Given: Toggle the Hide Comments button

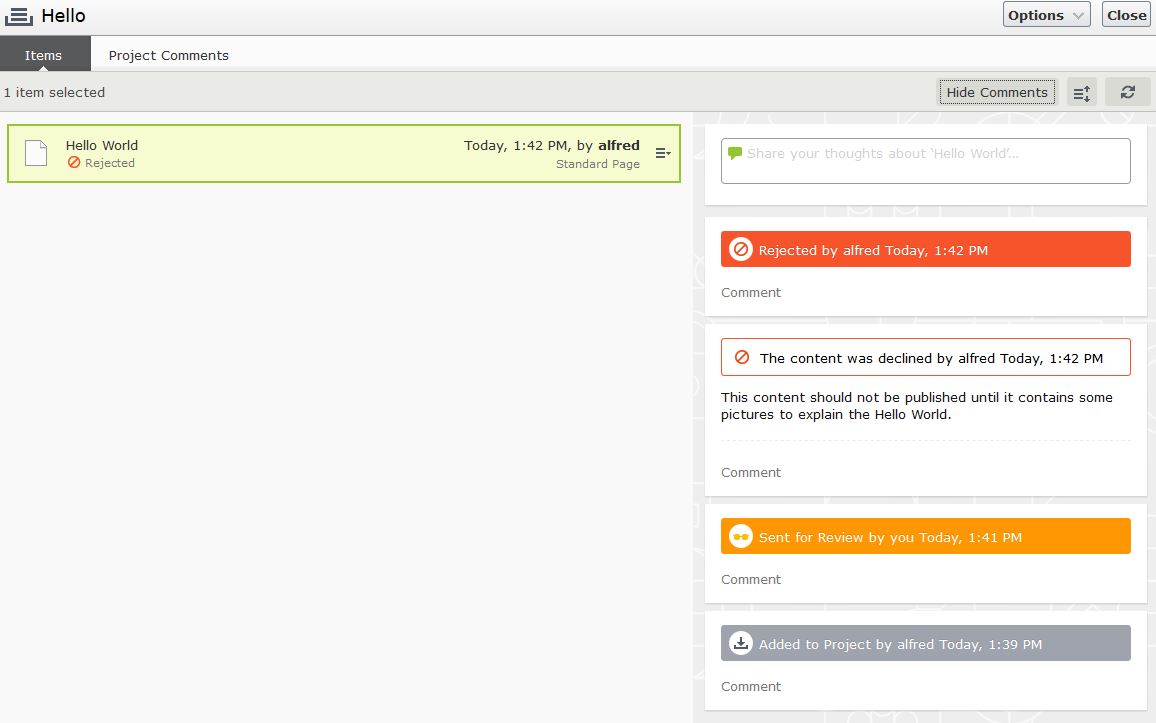Looking at the screenshot, I should [996, 92].
